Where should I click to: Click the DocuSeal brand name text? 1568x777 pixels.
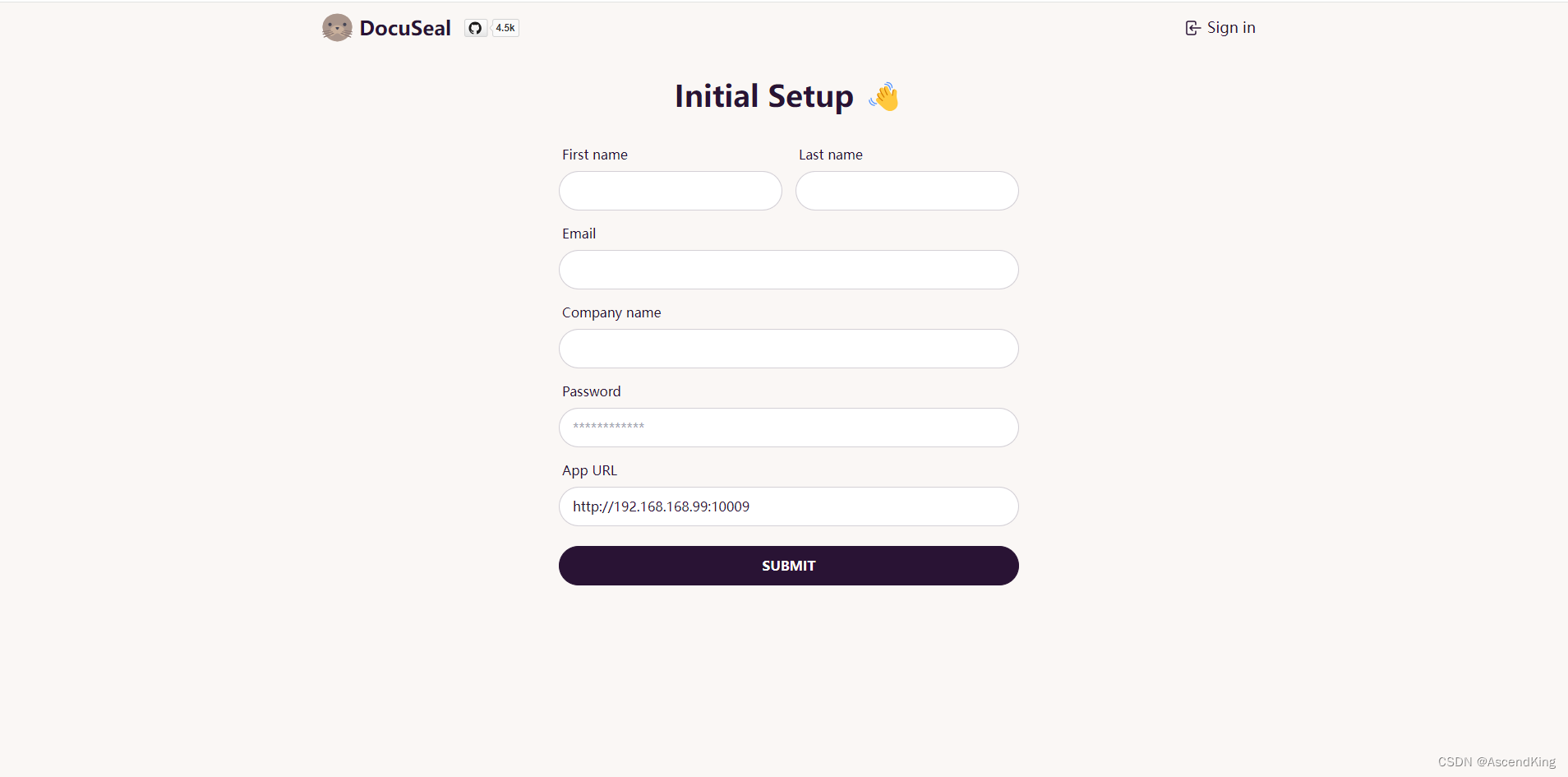(405, 28)
